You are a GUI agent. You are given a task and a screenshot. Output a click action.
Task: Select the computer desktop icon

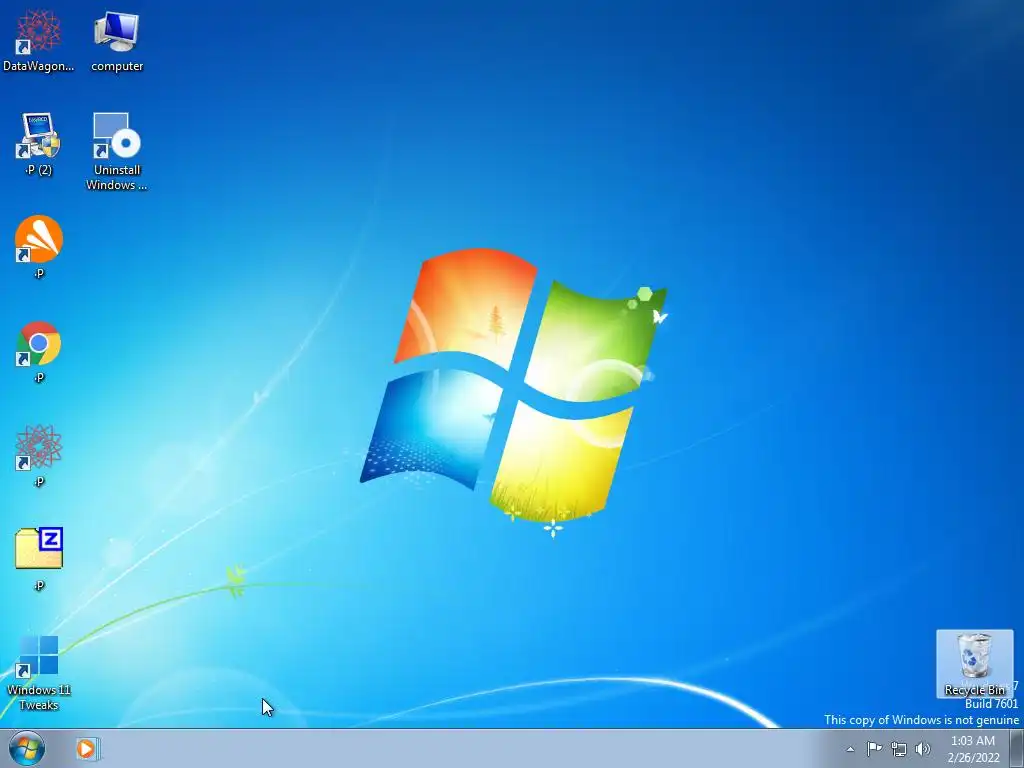(117, 40)
